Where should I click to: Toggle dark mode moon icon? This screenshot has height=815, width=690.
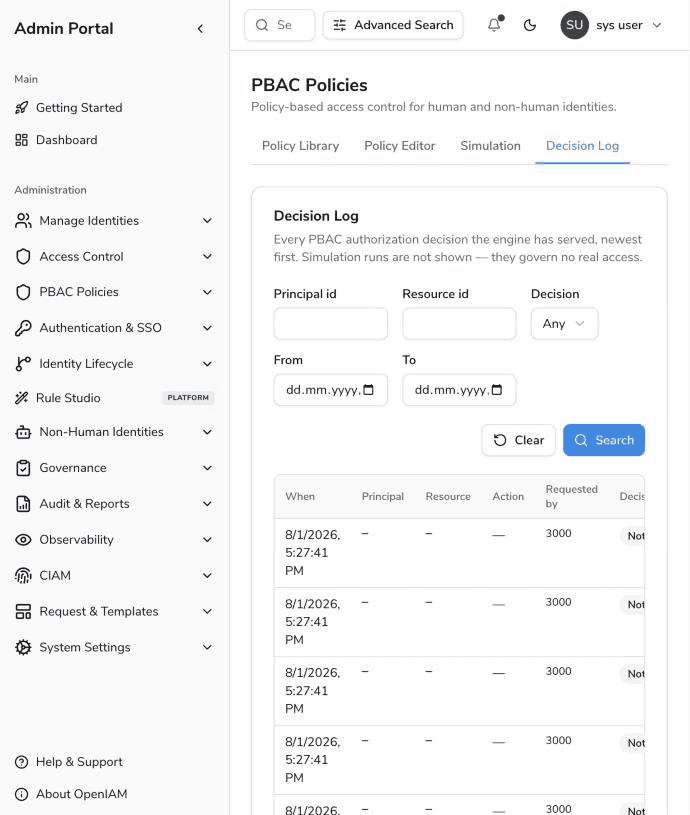529,25
